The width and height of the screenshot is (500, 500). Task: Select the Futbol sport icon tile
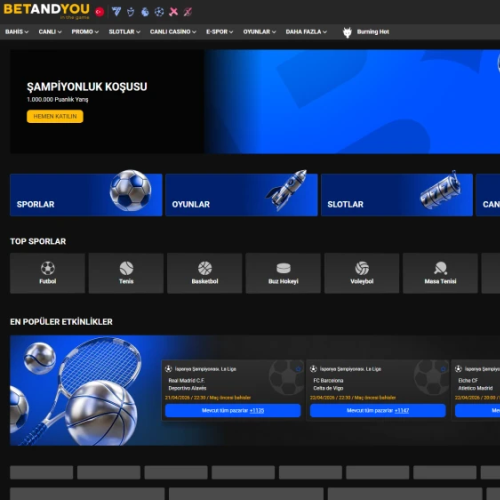tap(48, 273)
